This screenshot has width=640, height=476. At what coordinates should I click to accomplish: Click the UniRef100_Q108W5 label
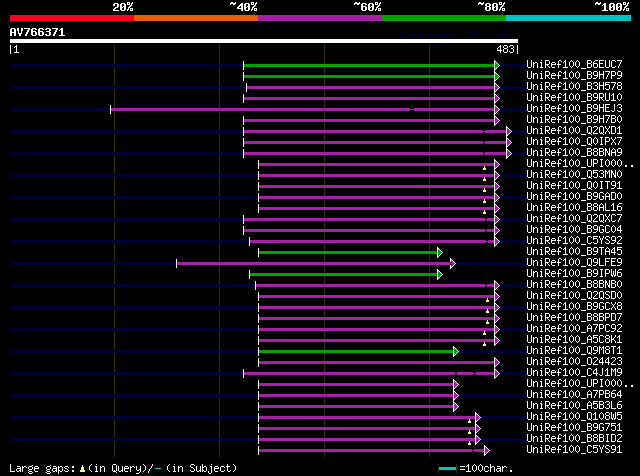574,417
